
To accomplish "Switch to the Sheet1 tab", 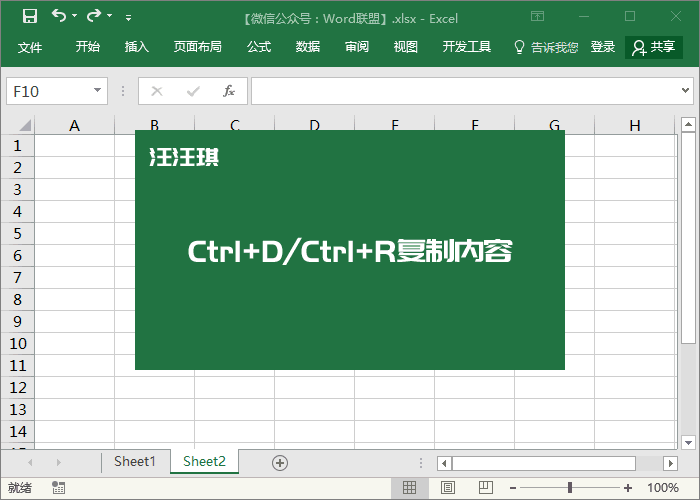I will tap(135, 461).
